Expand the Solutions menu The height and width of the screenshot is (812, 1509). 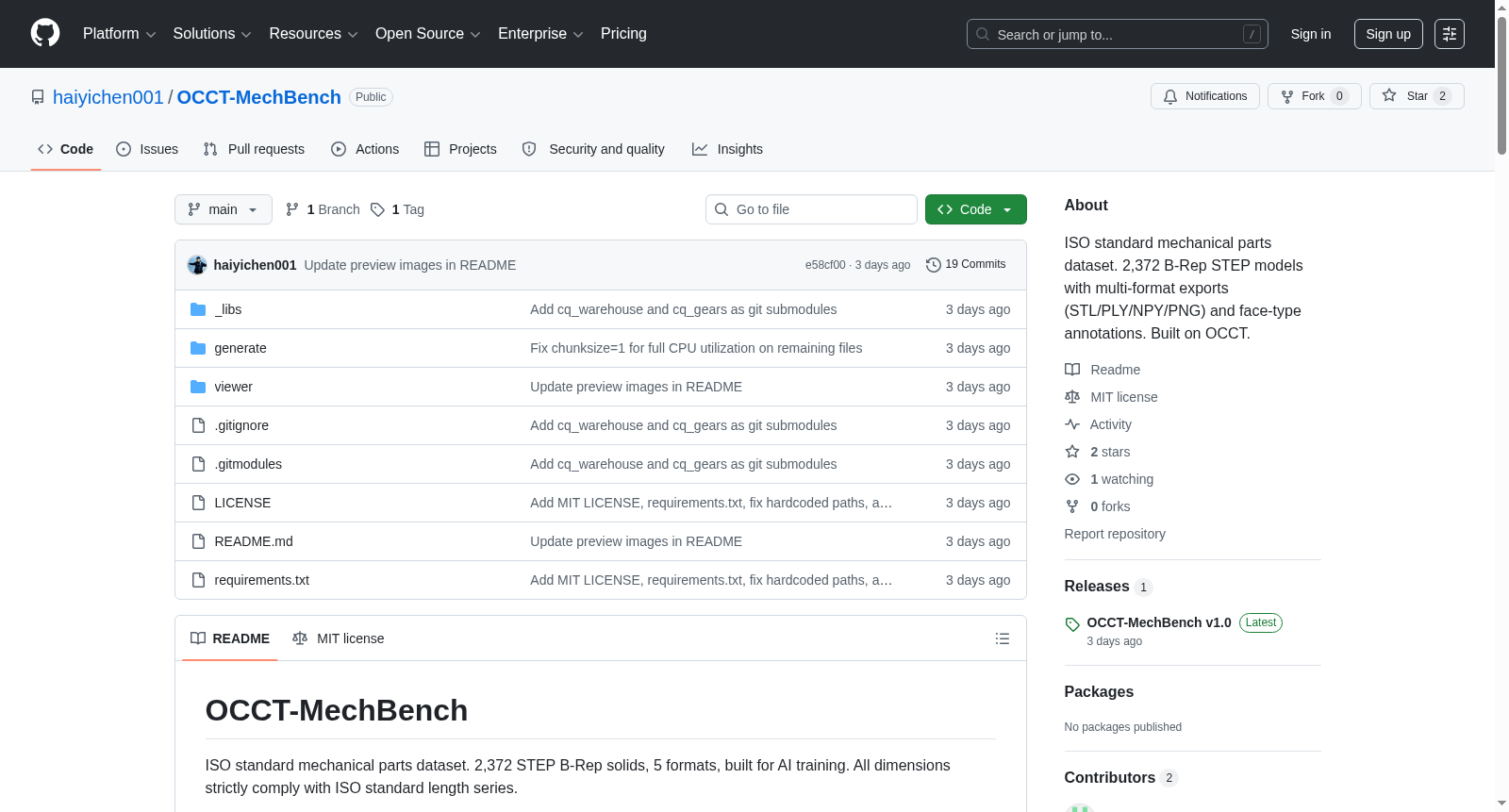(x=212, y=34)
